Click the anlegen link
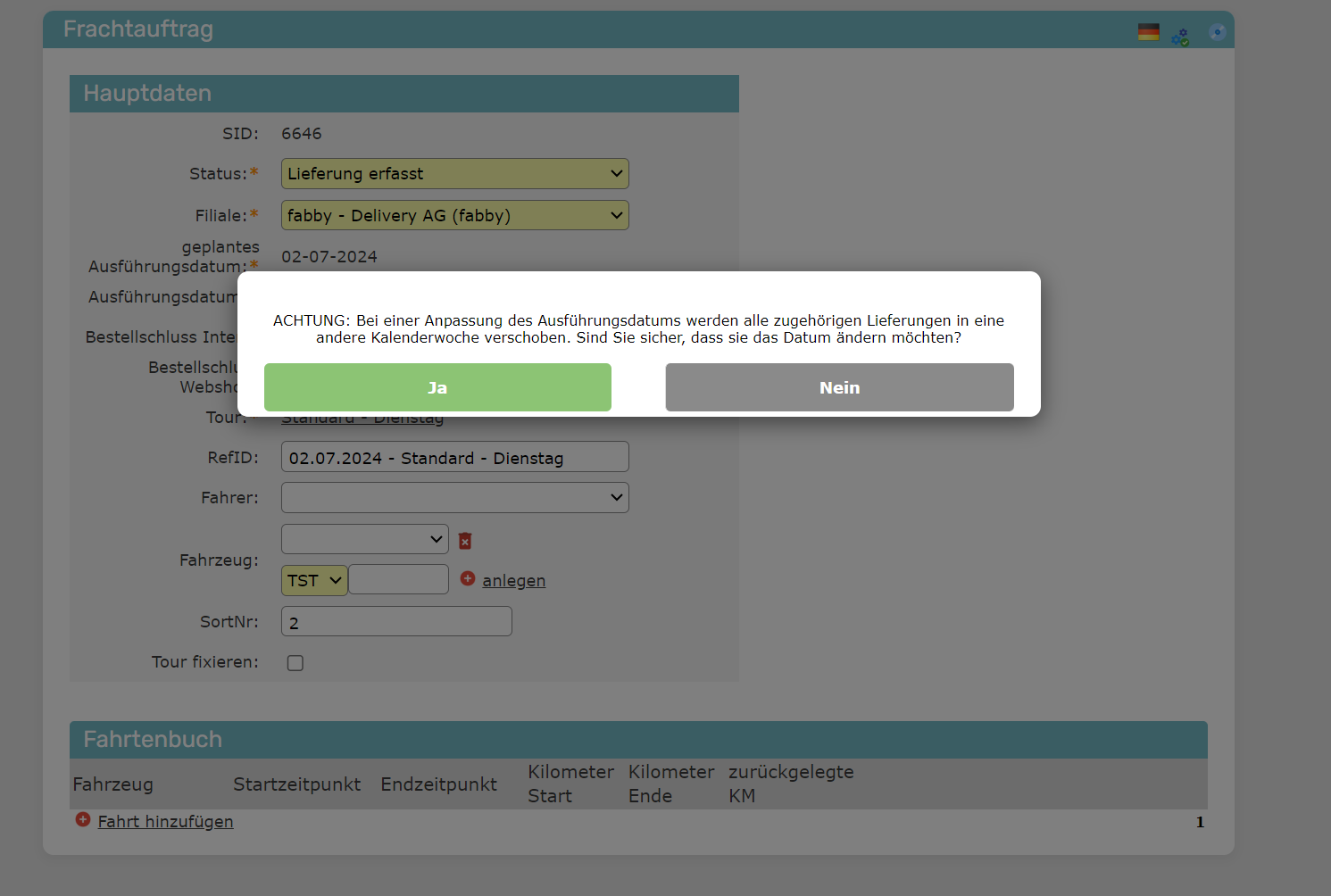The width and height of the screenshot is (1331, 896). (x=513, y=581)
